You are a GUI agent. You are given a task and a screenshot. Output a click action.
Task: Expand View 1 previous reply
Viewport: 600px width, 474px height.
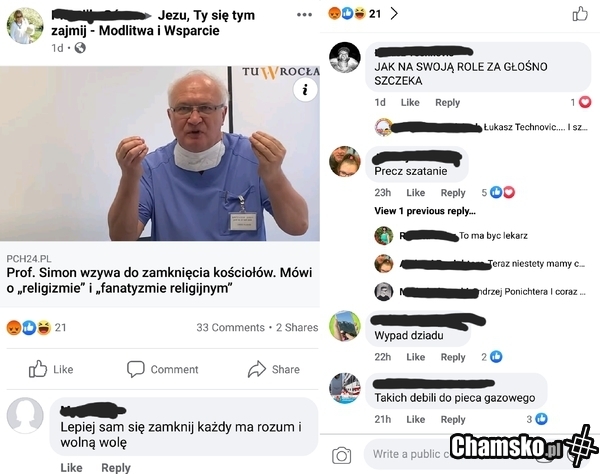click(425, 211)
